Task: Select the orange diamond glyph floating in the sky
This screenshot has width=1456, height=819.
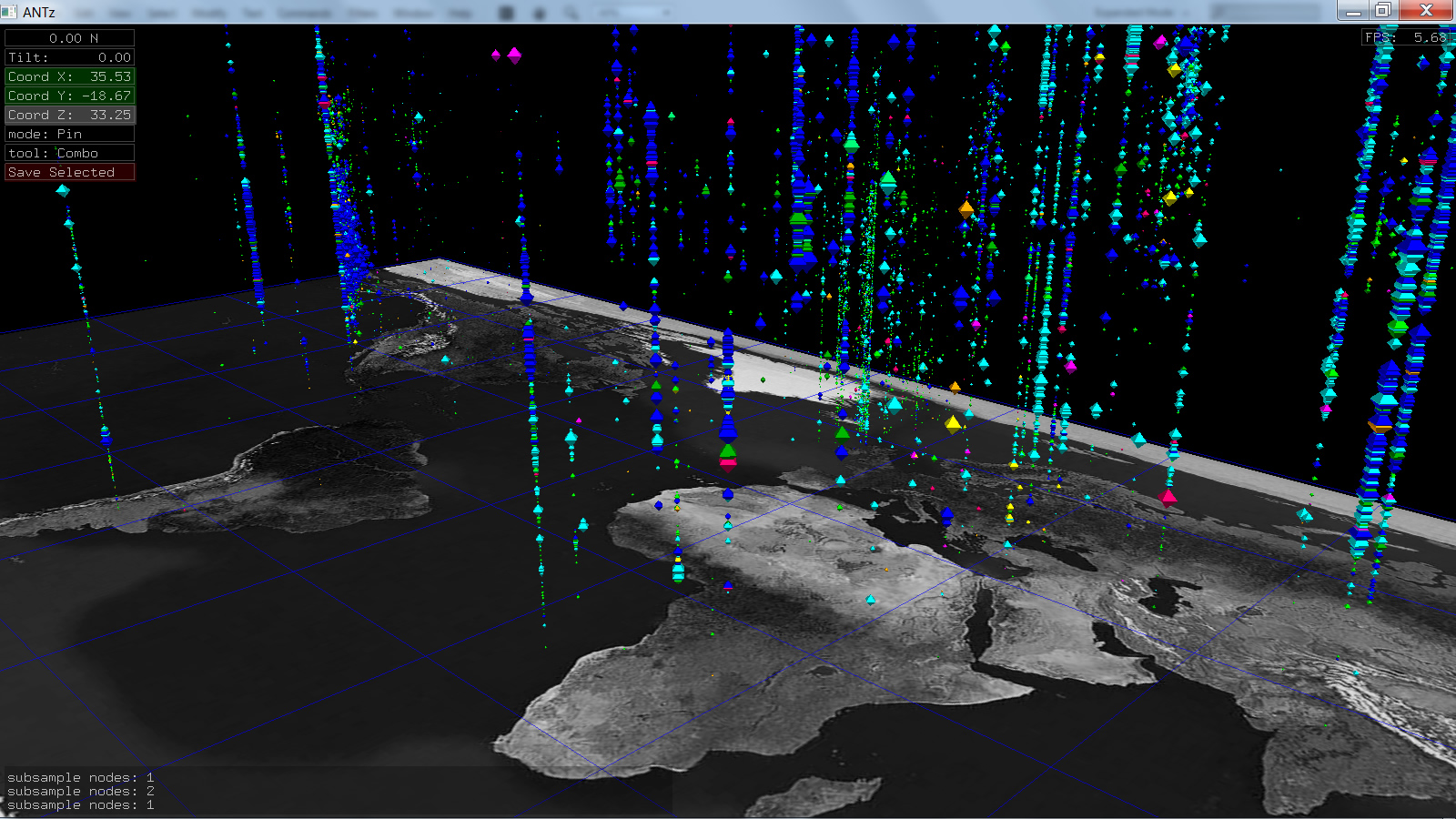Action: coord(966,208)
